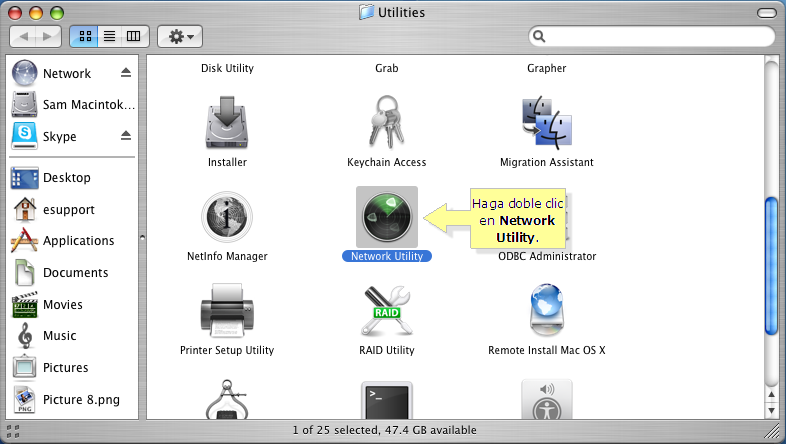Image resolution: width=786 pixels, height=444 pixels.
Task: Hide toolbar with the pill button
Action: tap(766, 13)
